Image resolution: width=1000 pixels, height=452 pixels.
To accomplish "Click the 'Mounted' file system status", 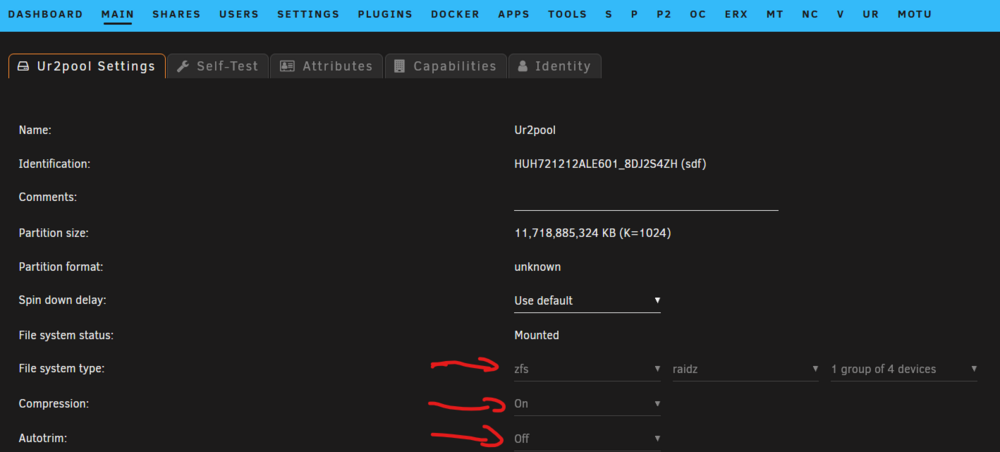I will click(x=537, y=335).
